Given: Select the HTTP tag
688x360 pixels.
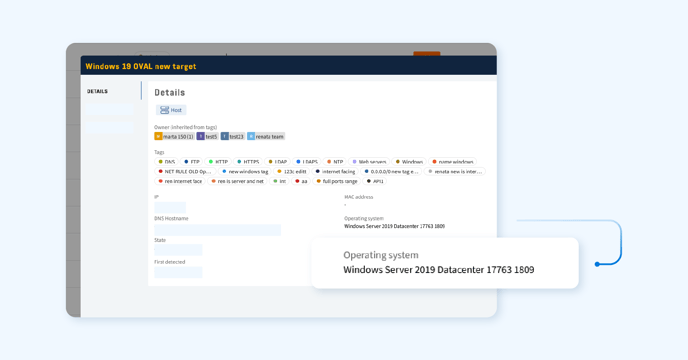Looking at the screenshot, I should pos(218,162).
